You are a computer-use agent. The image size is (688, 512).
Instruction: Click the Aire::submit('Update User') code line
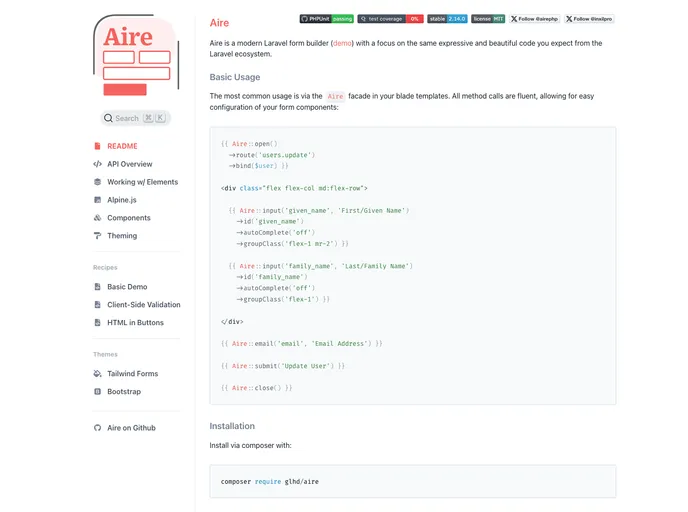click(x=283, y=366)
